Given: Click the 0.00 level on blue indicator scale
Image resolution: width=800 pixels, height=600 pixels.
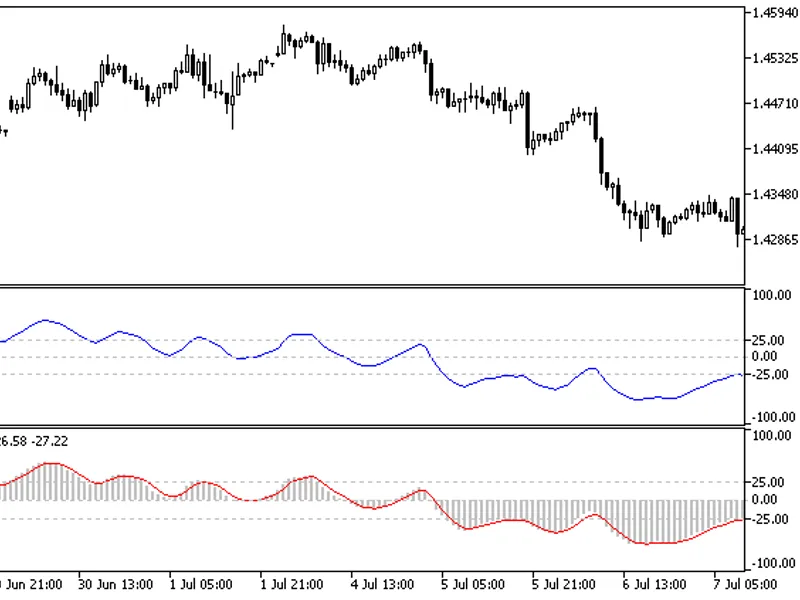Looking at the screenshot, I should click(x=765, y=356).
